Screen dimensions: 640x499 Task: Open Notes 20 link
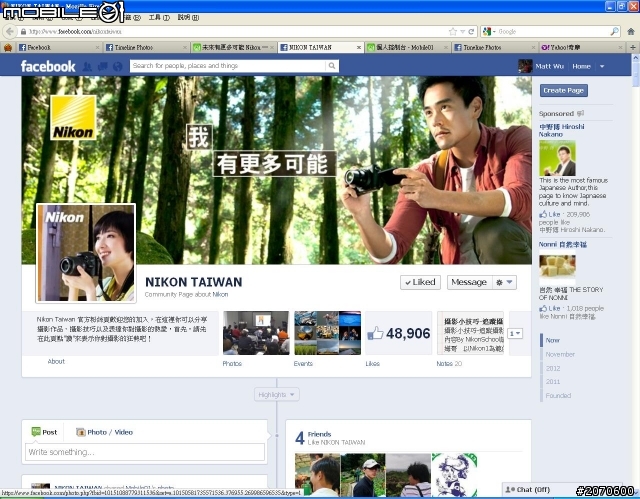[449, 363]
